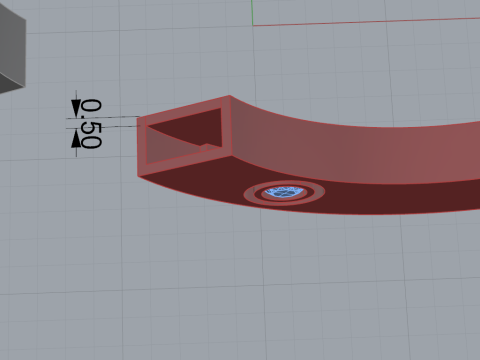Click the blue gem in the circular setting

point(284,192)
